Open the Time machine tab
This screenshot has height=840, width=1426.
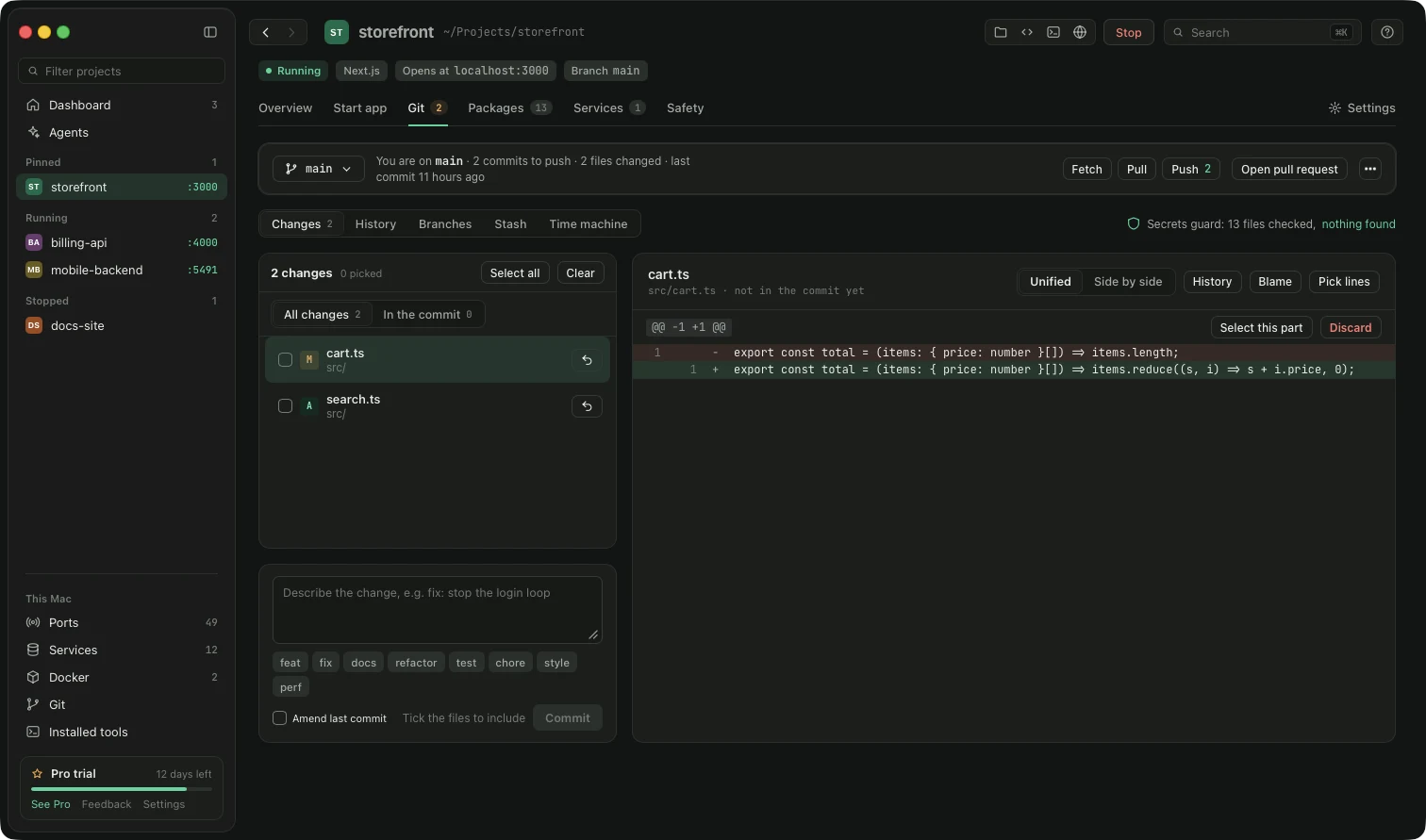click(589, 224)
